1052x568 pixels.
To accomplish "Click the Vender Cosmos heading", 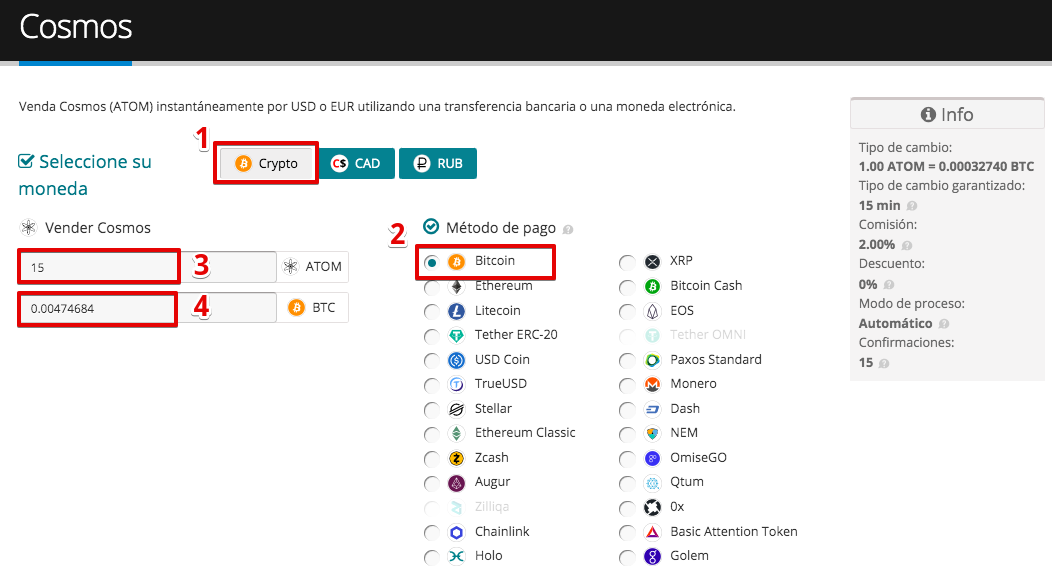I will (x=98, y=228).
